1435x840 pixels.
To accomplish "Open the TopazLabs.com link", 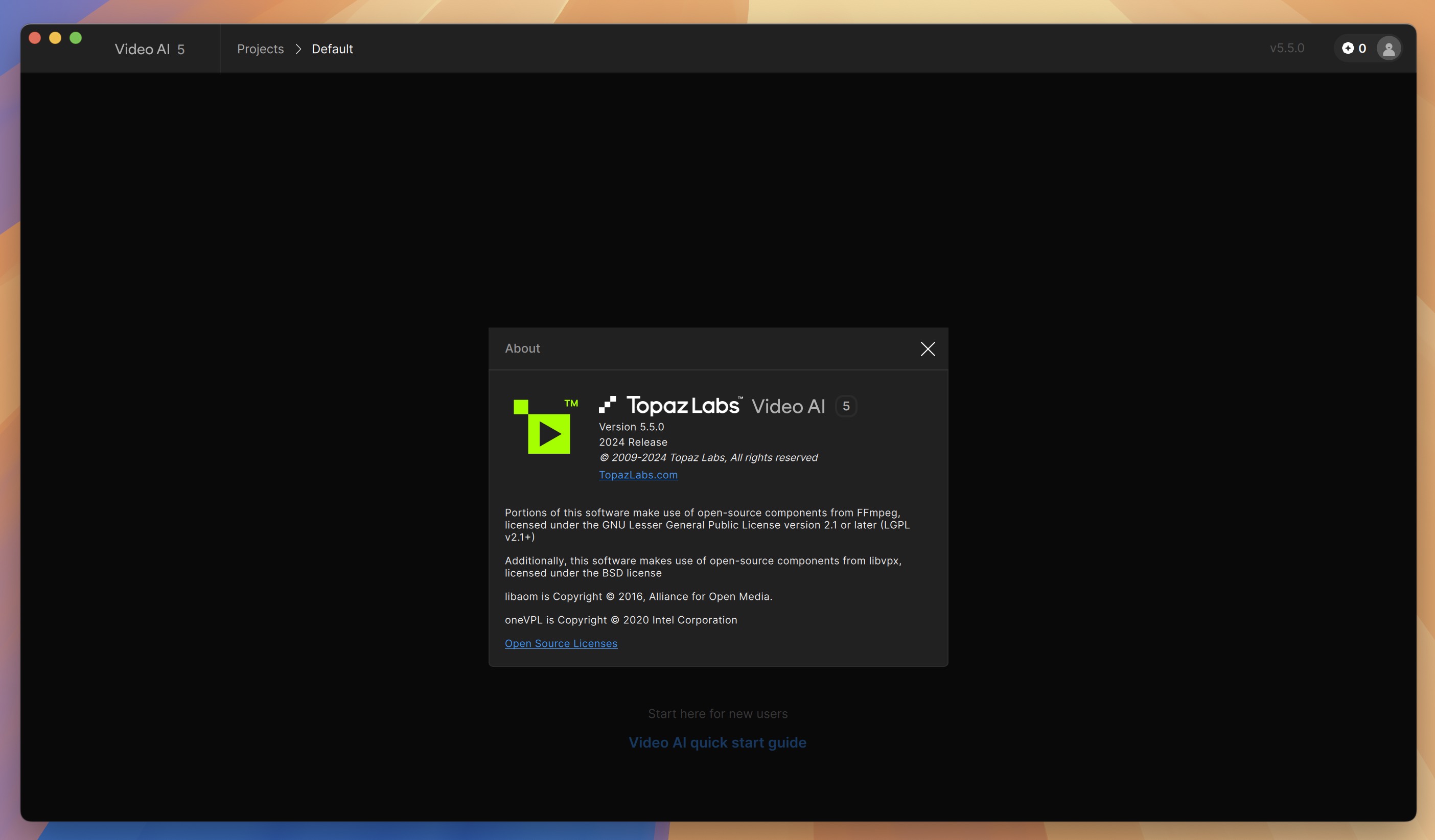I will tap(638, 474).
